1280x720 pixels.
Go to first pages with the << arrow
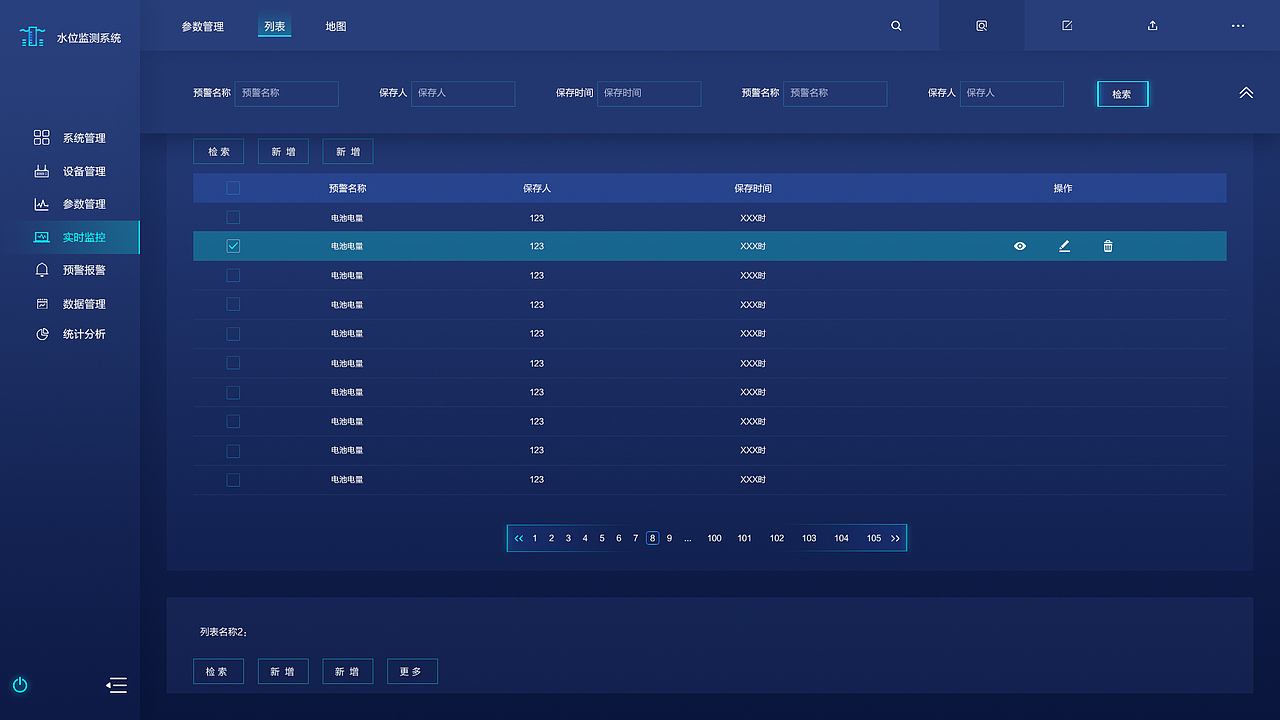click(x=518, y=538)
